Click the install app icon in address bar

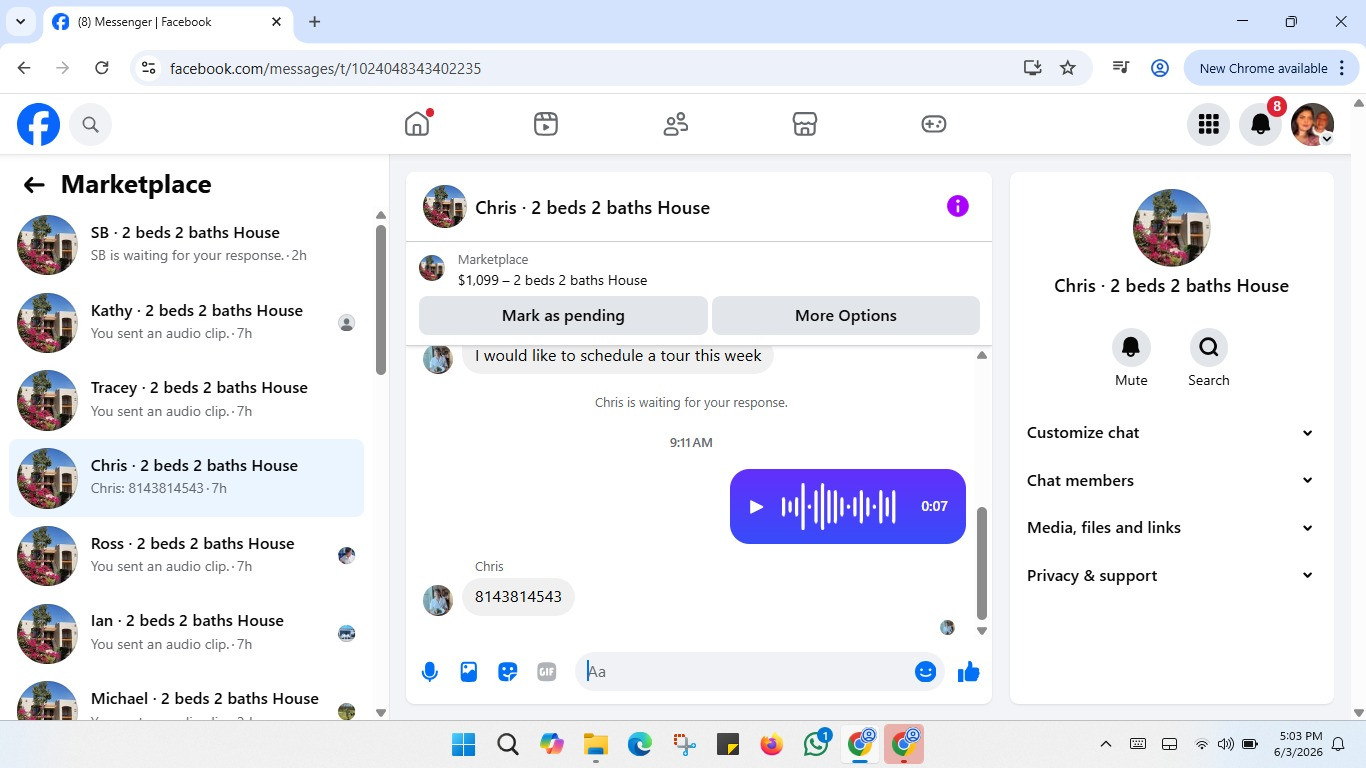pos(1033,68)
